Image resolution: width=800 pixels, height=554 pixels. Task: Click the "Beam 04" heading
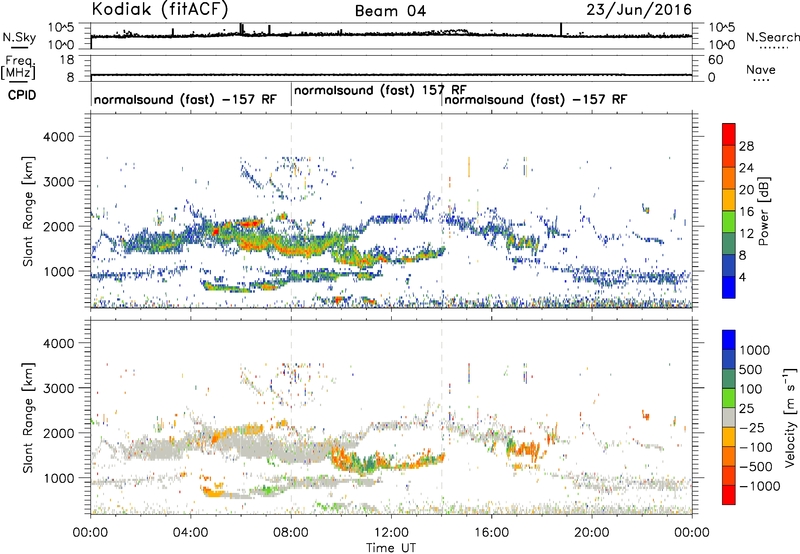[x=390, y=11]
